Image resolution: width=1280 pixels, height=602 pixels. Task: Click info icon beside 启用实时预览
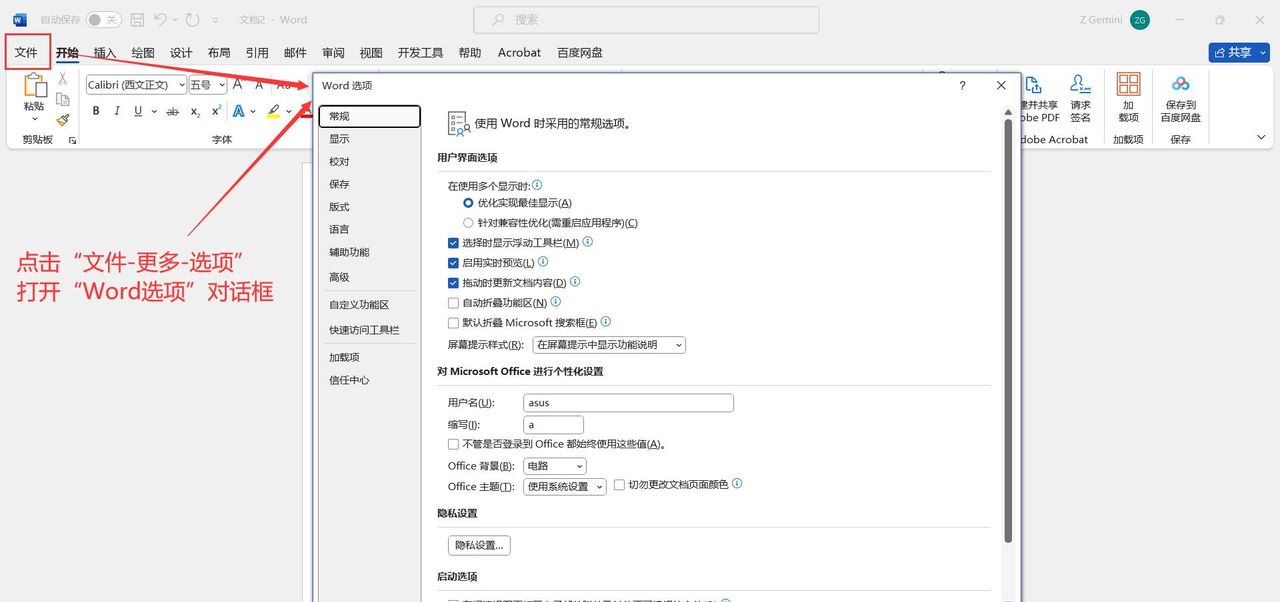coord(543,262)
